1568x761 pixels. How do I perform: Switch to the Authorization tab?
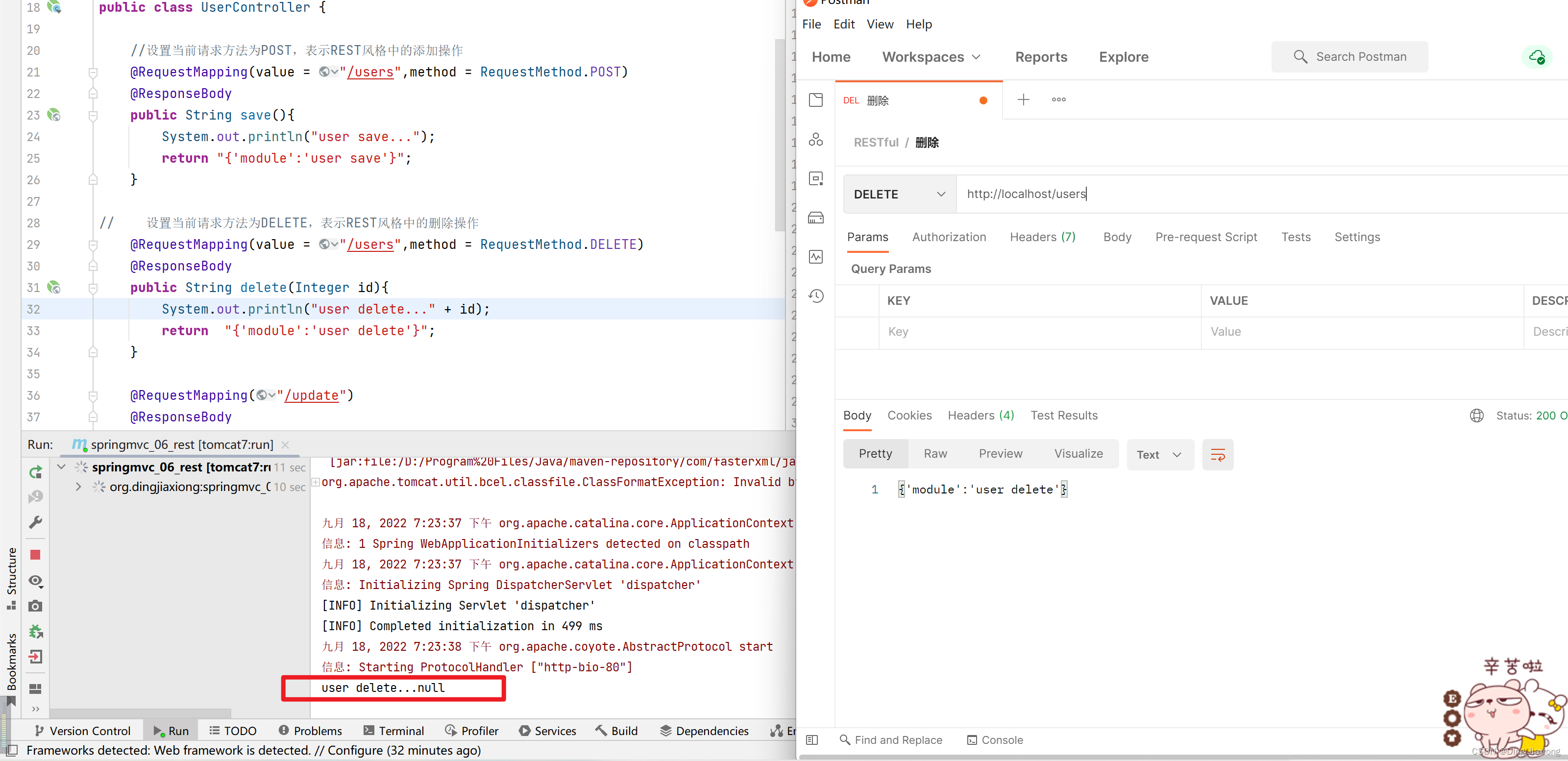949,237
